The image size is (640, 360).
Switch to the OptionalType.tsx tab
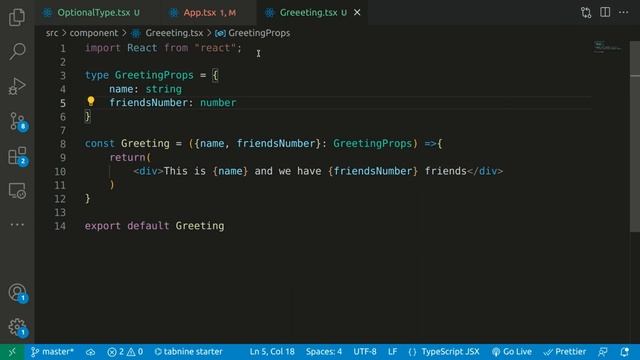(93, 13)
